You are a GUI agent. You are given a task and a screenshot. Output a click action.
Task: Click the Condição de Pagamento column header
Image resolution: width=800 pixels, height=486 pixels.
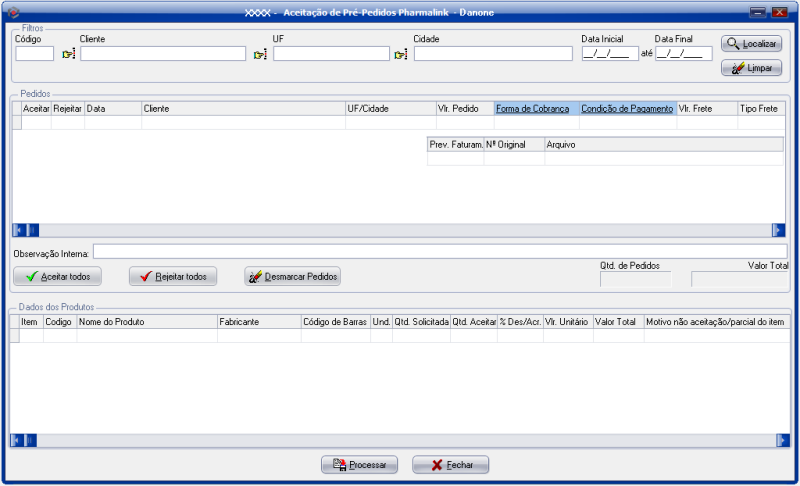tap(627, 108)
